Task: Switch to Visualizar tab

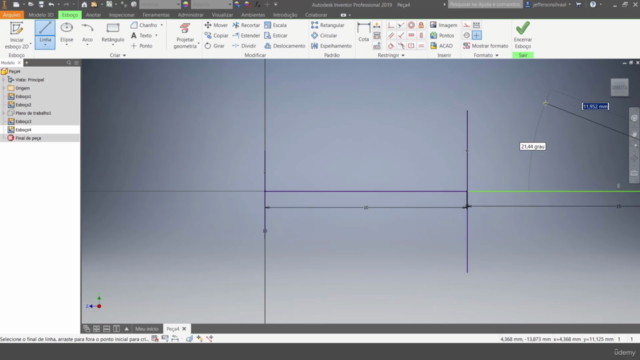Action: (222, 15)
